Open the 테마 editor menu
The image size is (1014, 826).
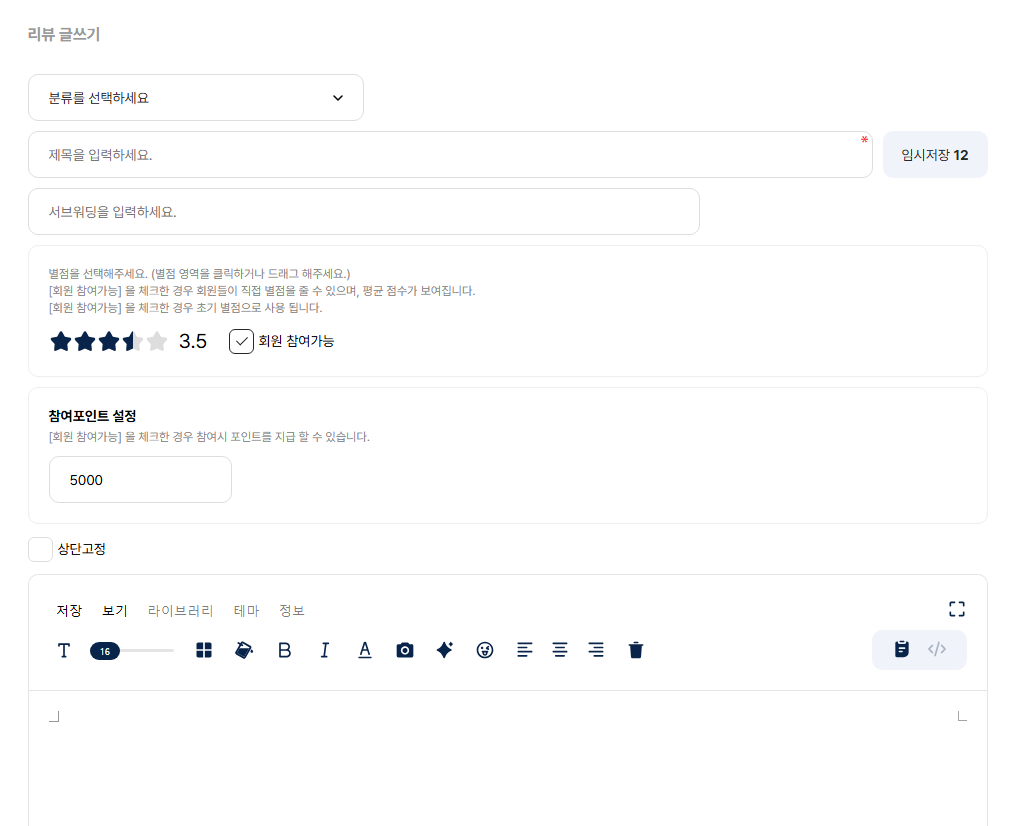tap(246, 611)
